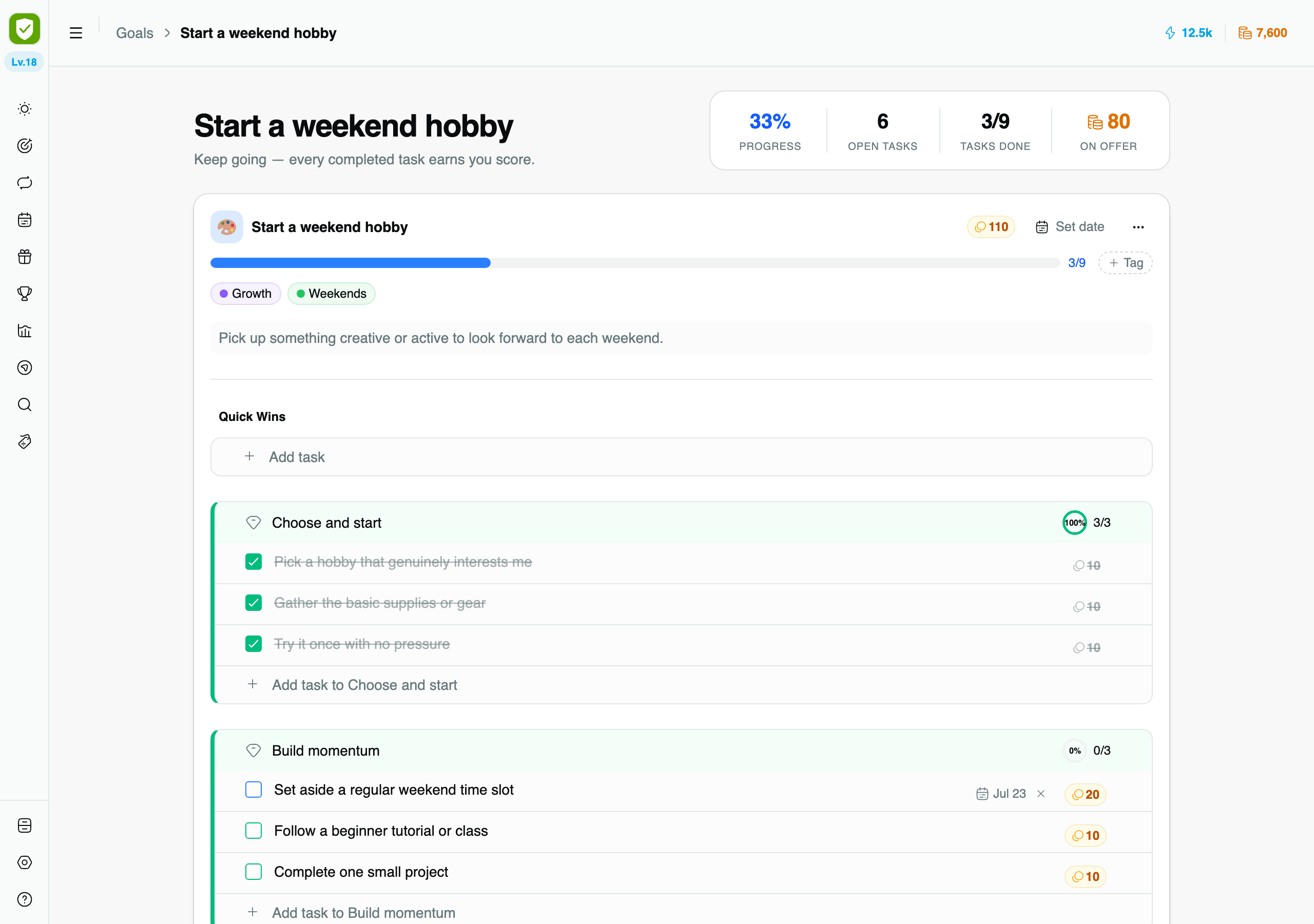Open the Jul 23 due date picker
Image resolution: width=1314 pixels, height=924 pixels.
1001,794
